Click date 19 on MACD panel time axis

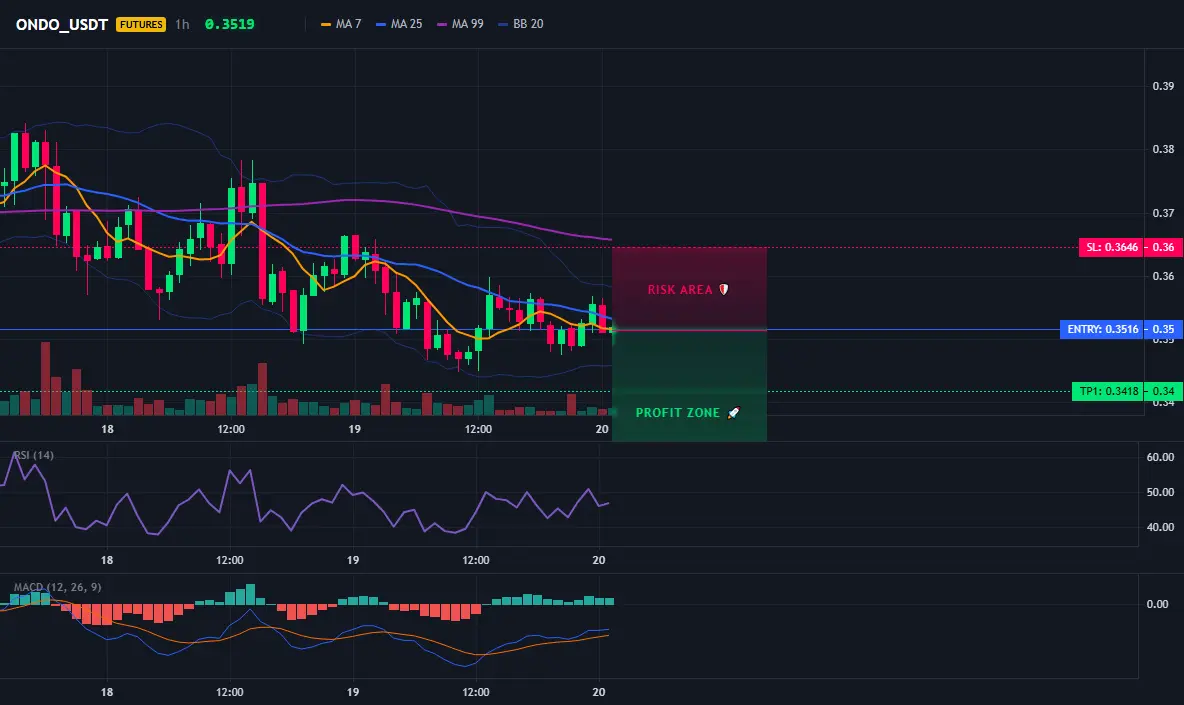click(x=353, y=692)
